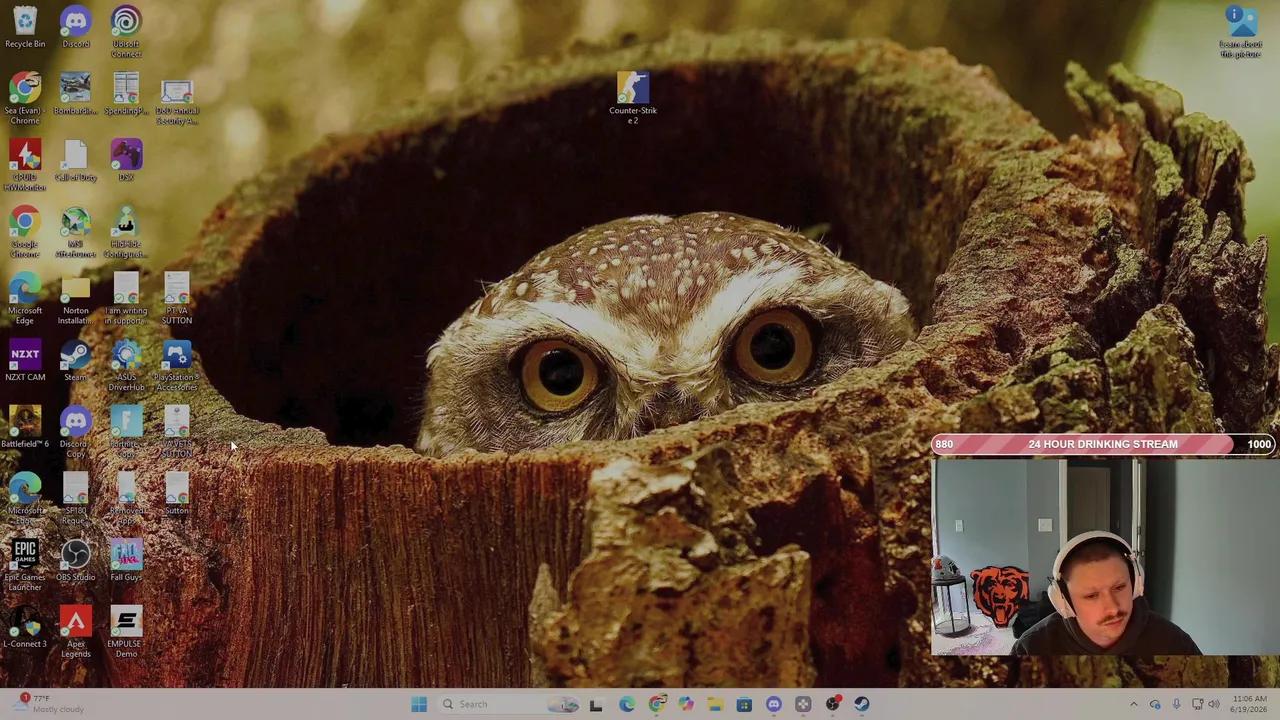This screenshot has width=1280, height=720.
Task: Select the Steam shortcut on the desktop
Action: click(76, 361)
